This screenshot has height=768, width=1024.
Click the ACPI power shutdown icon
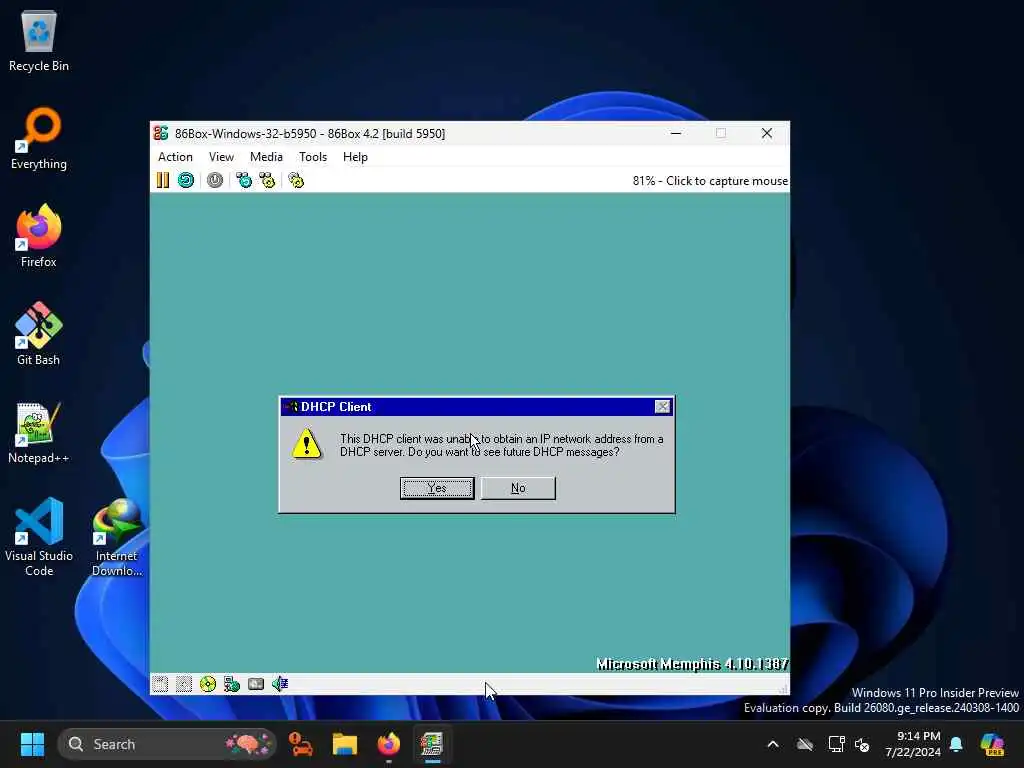pyautogui.click(x=215, y=180)
